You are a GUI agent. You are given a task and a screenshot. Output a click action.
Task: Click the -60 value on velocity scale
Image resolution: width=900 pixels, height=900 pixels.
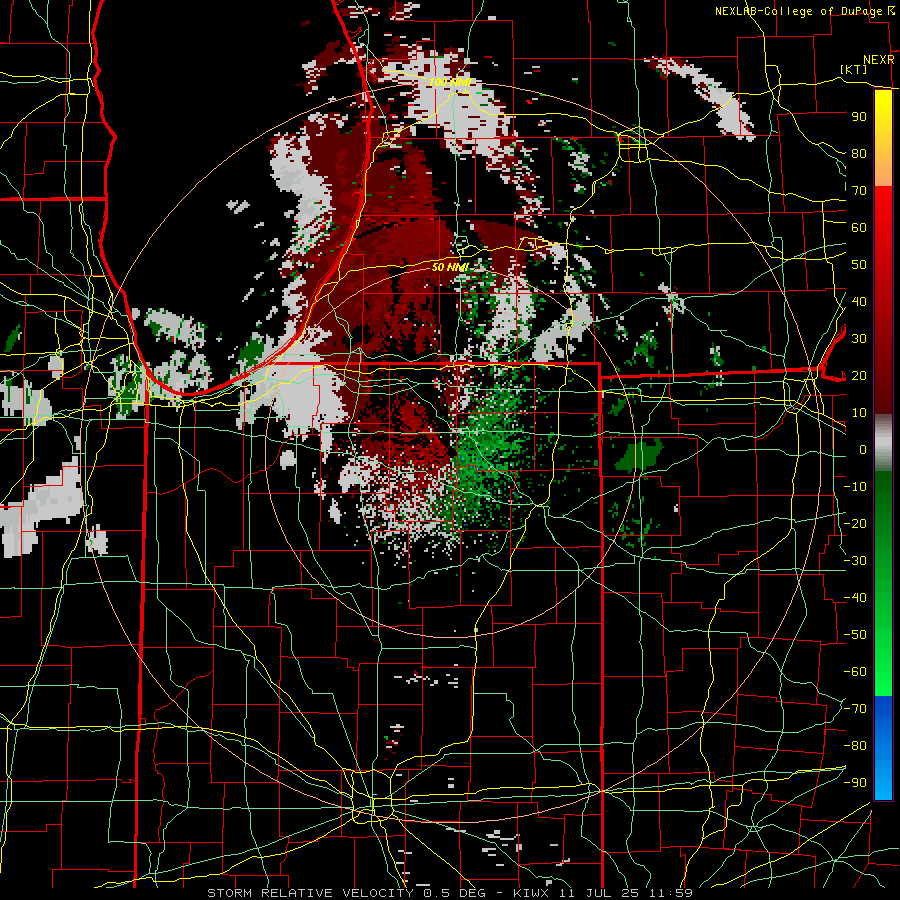(855, 672)
